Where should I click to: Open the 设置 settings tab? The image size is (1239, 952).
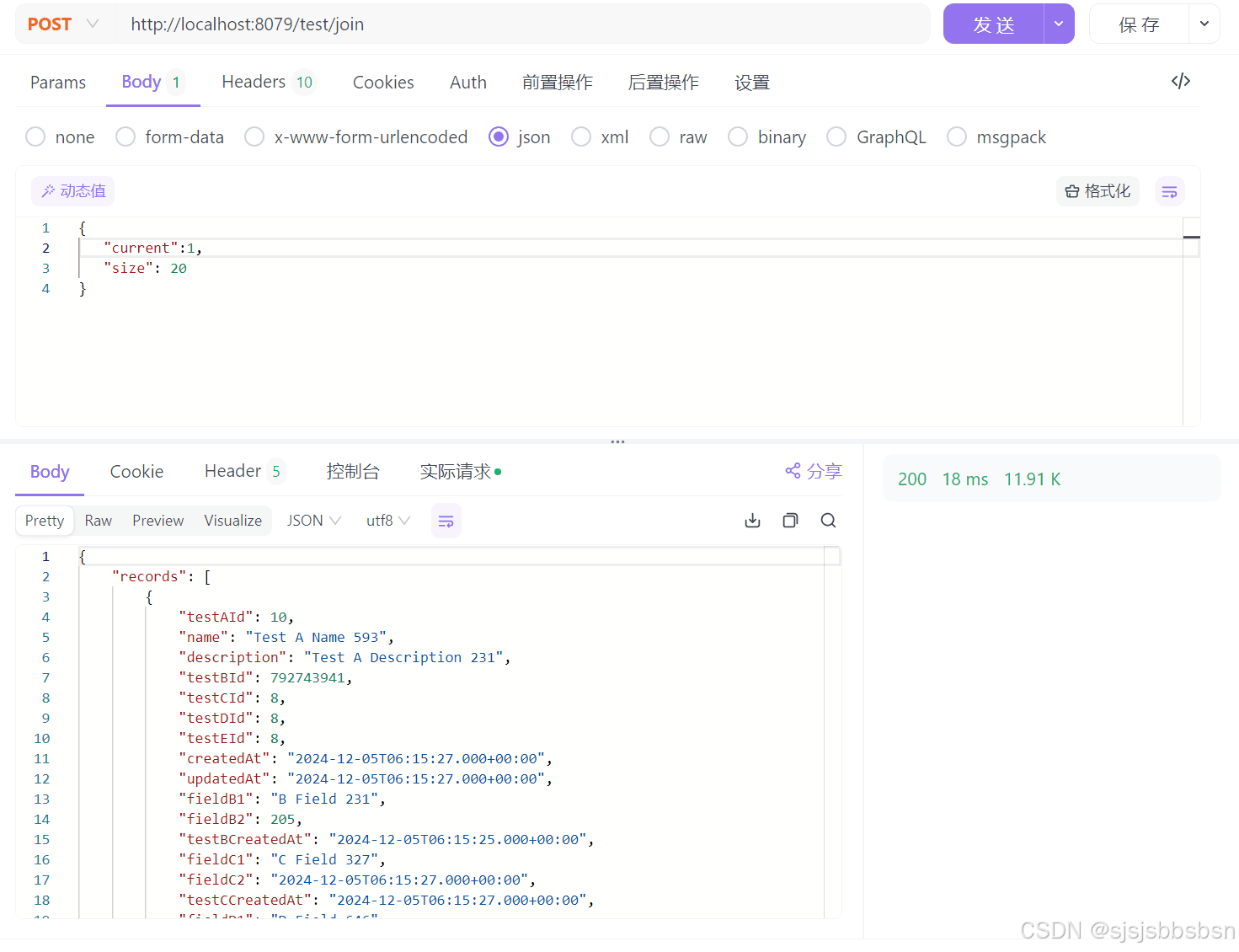coord(752,83)
